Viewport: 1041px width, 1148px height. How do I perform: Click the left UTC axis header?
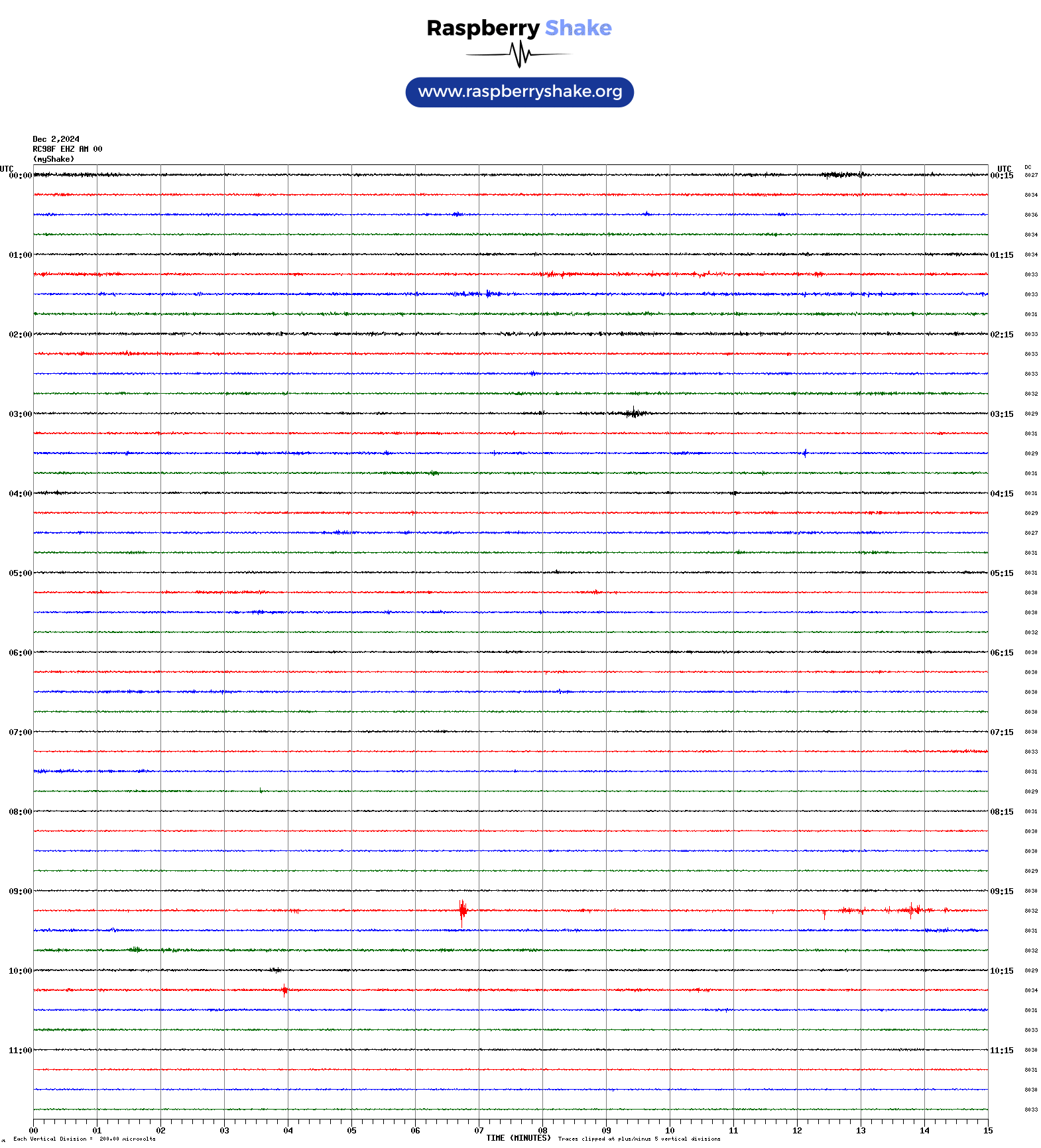coord(7,169)
